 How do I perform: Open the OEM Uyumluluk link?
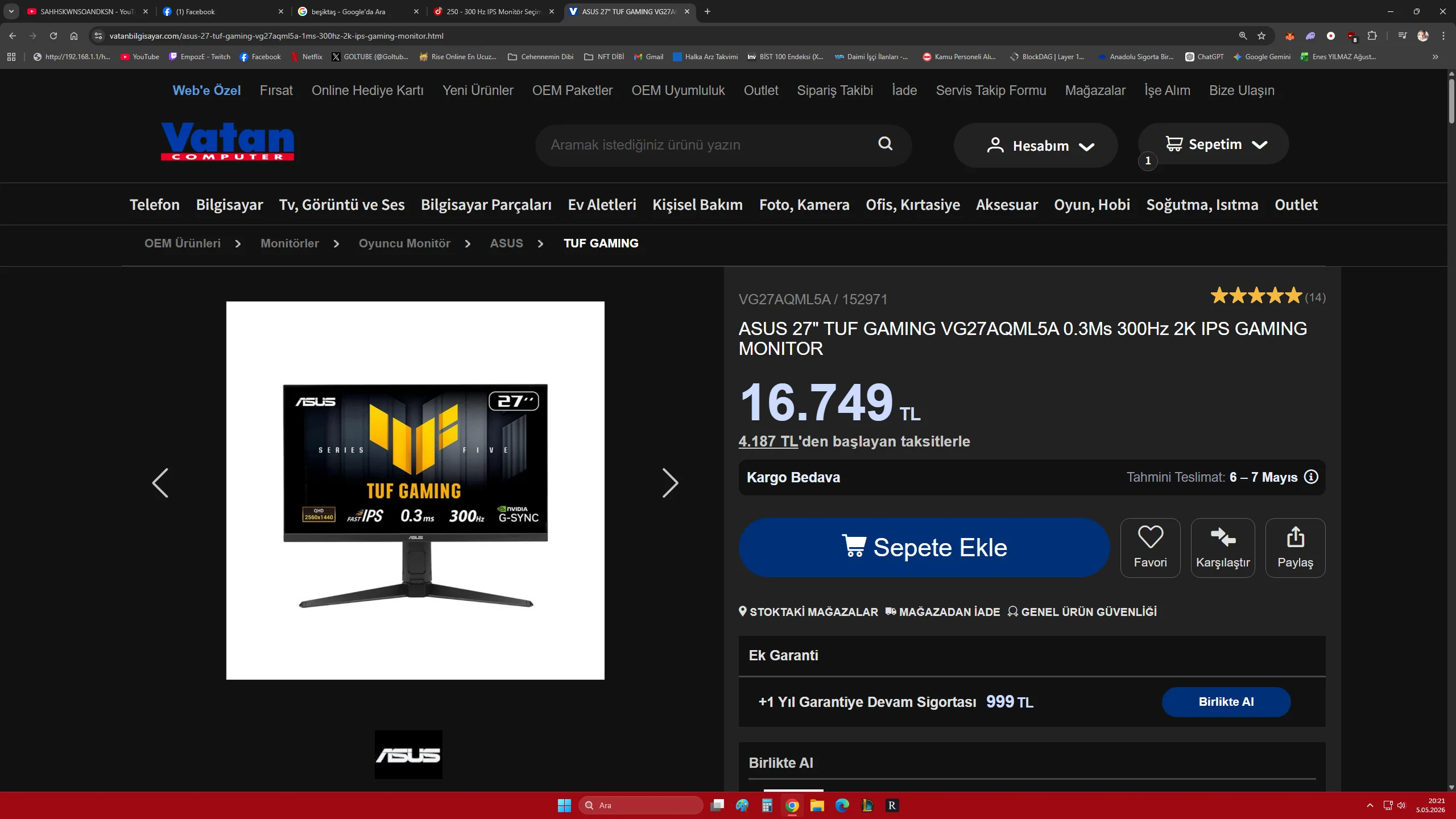(678, 90)
